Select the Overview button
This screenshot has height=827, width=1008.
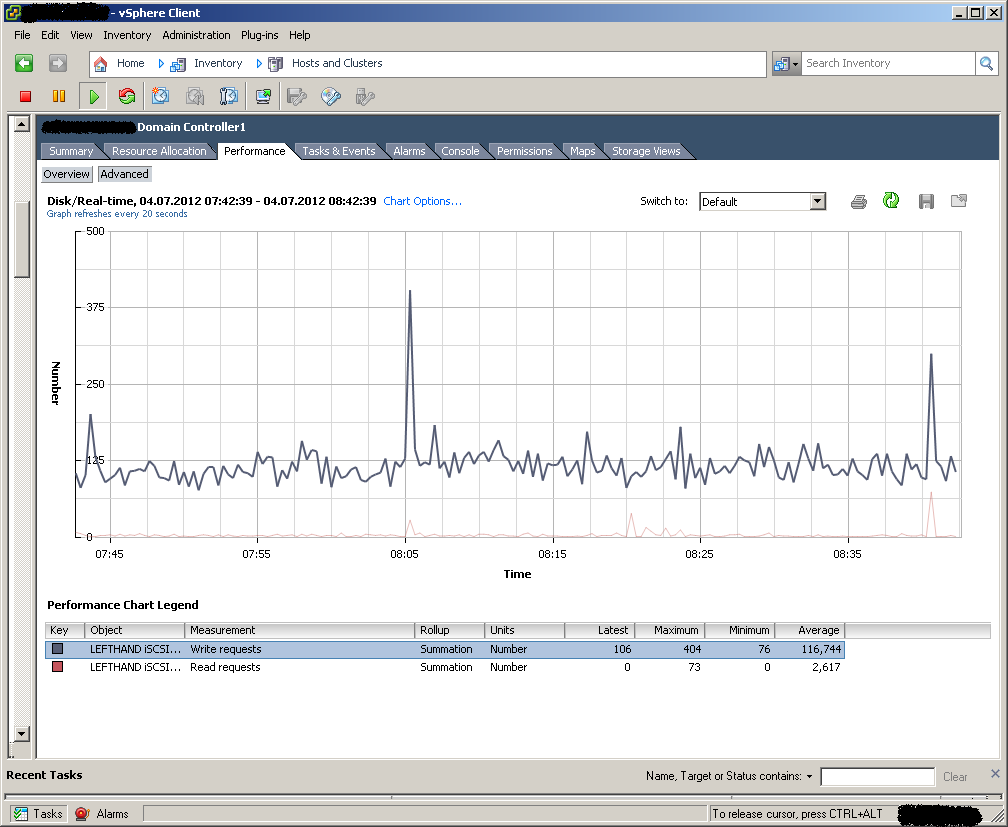[66, 174]
